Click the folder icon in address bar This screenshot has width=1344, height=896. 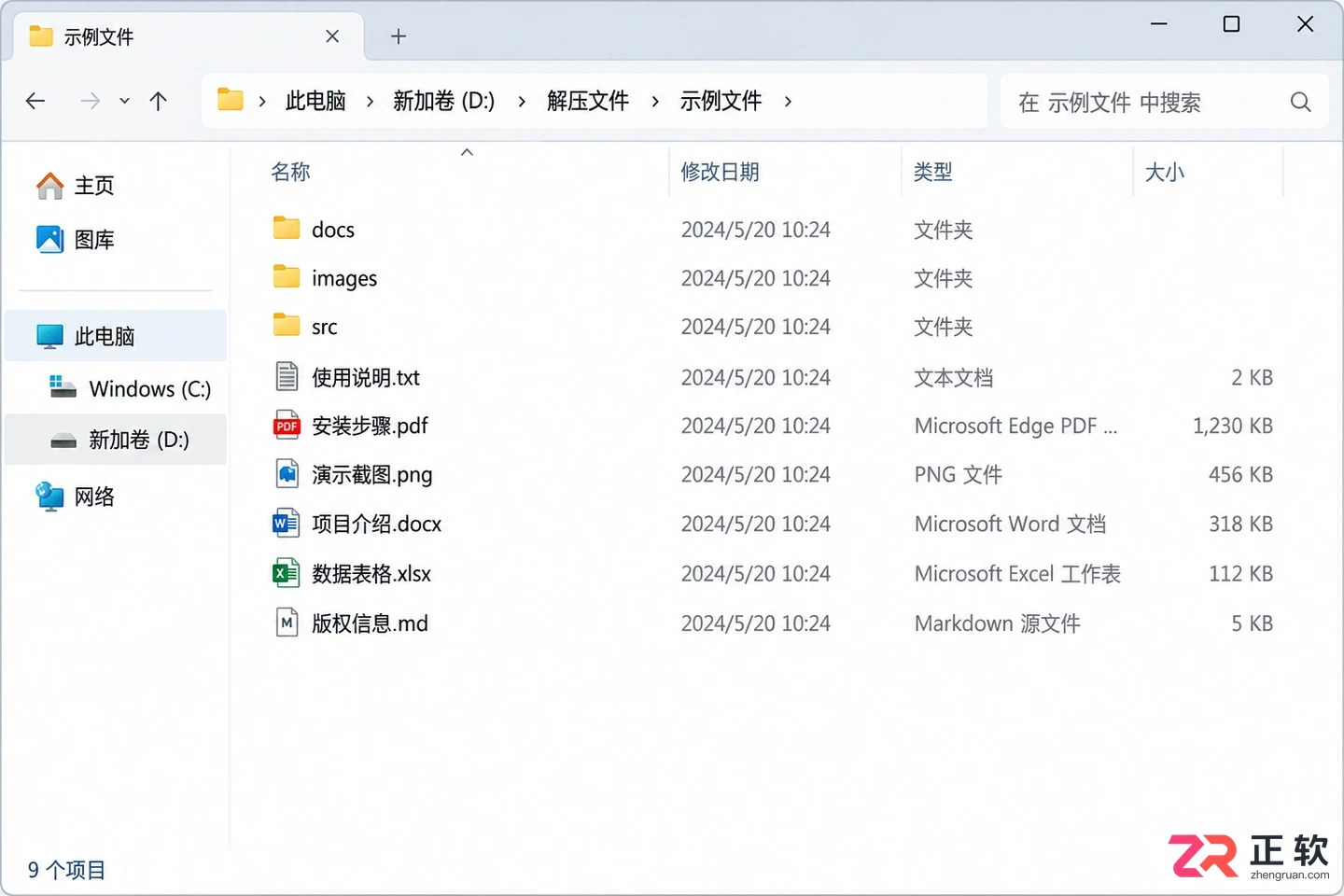click(231, 100)
